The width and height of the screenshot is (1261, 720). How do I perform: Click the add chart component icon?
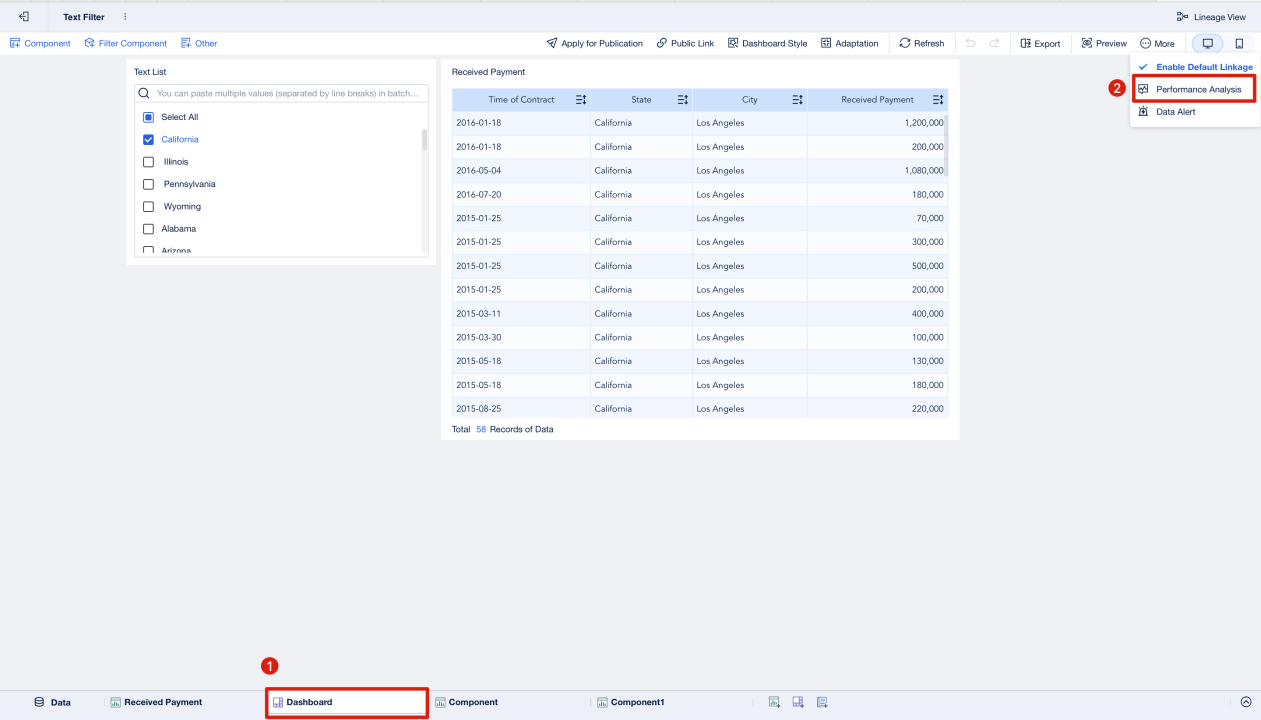774,701
